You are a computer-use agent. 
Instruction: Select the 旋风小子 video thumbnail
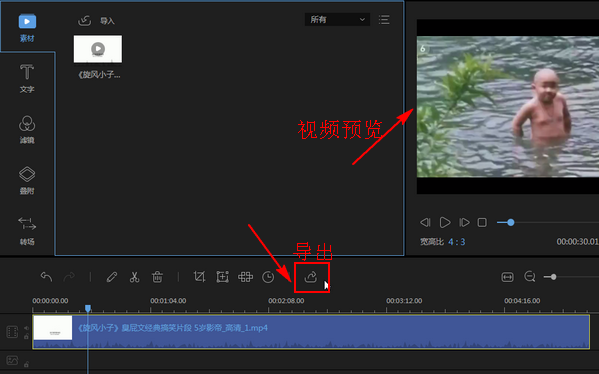pos(98,49)
